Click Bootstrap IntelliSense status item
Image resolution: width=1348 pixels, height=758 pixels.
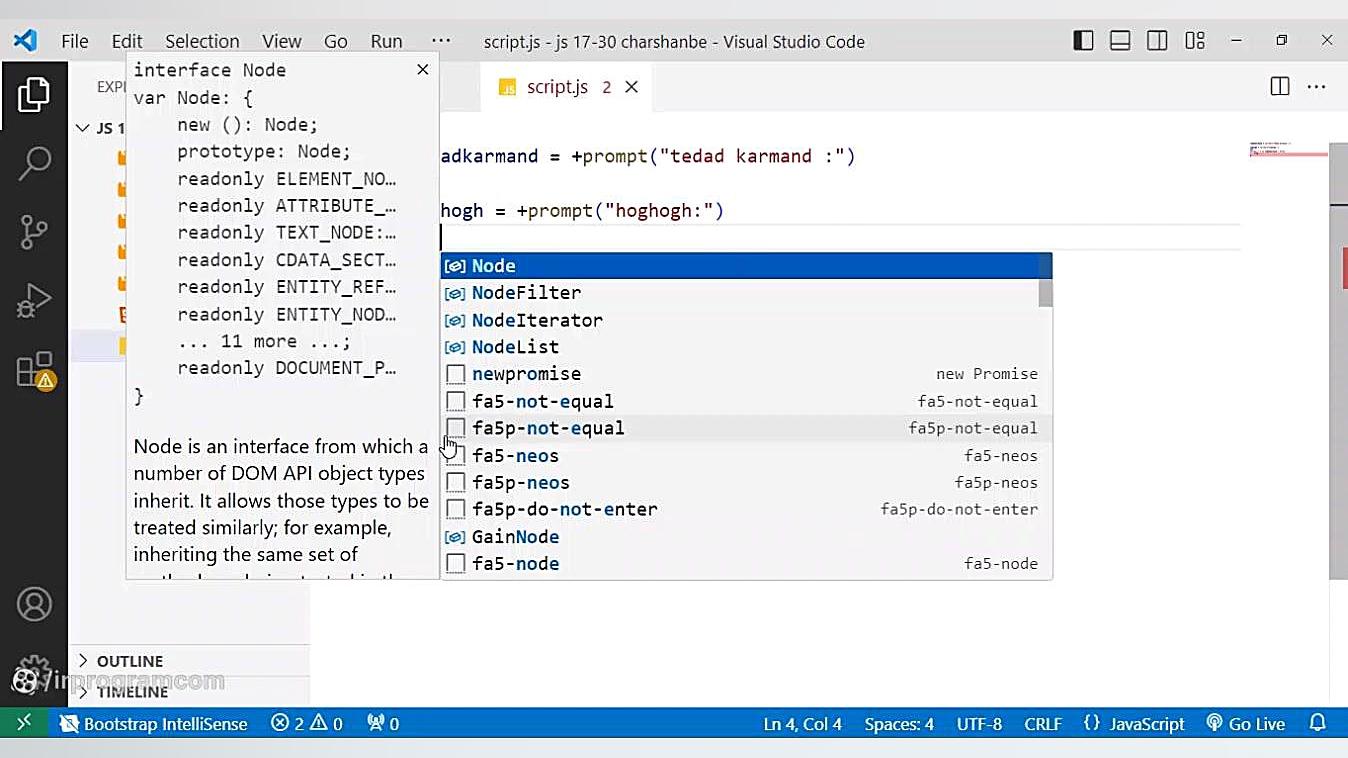pos(153,723)
